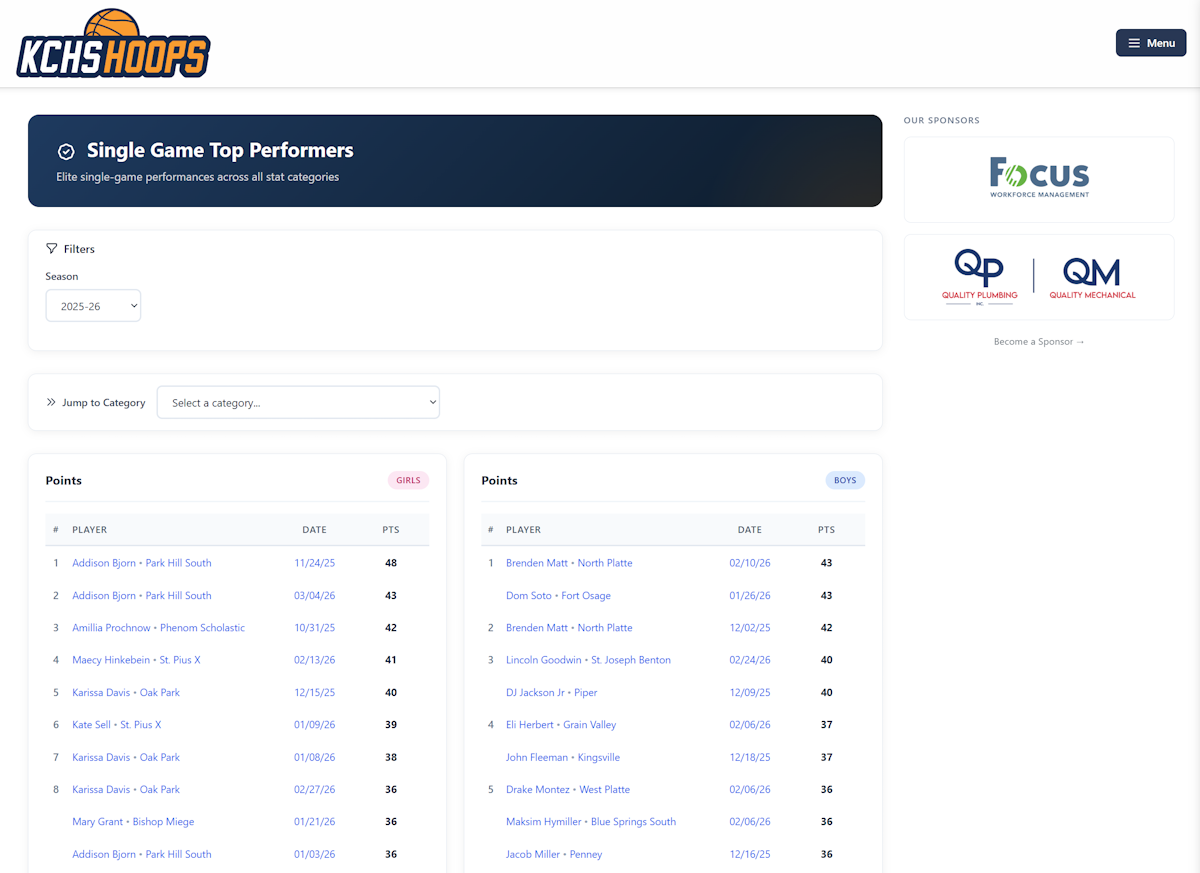Image resolution: width=1200 pixels, height=873 pixels.
Task: Open Jacob Miller Penney entry
Action: click(554, 854)
